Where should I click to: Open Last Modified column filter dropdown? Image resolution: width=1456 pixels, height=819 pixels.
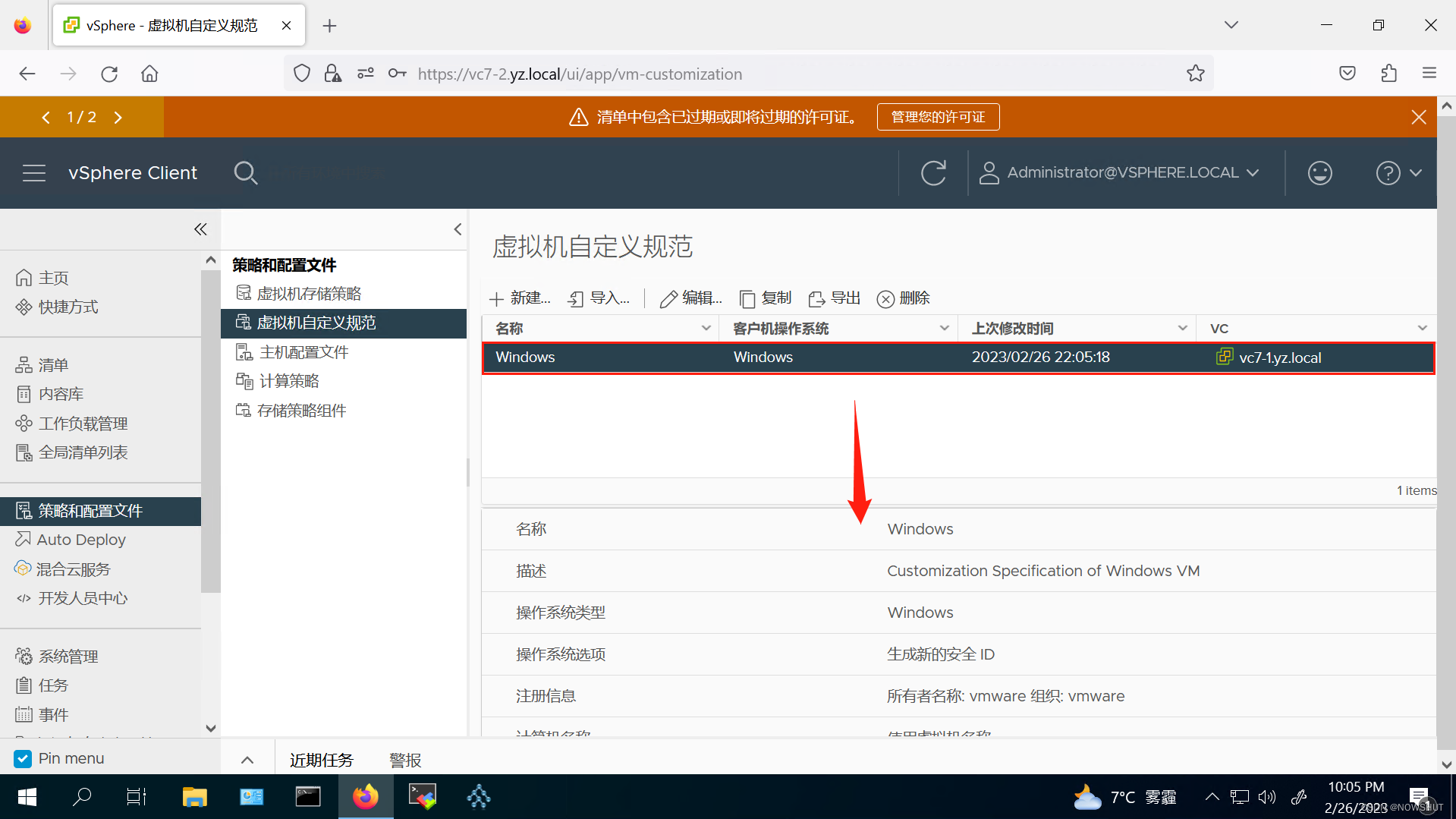pos(1182,328)
